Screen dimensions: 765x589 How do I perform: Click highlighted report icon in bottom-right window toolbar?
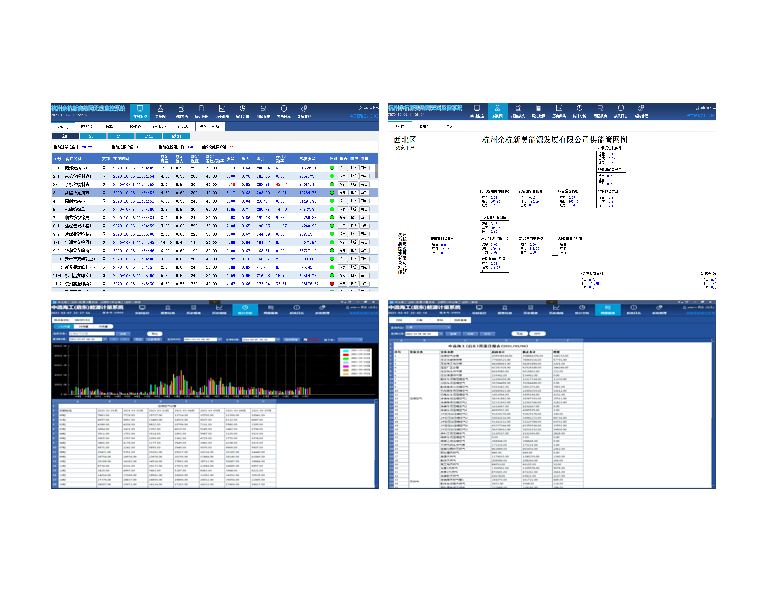[607, 309]
